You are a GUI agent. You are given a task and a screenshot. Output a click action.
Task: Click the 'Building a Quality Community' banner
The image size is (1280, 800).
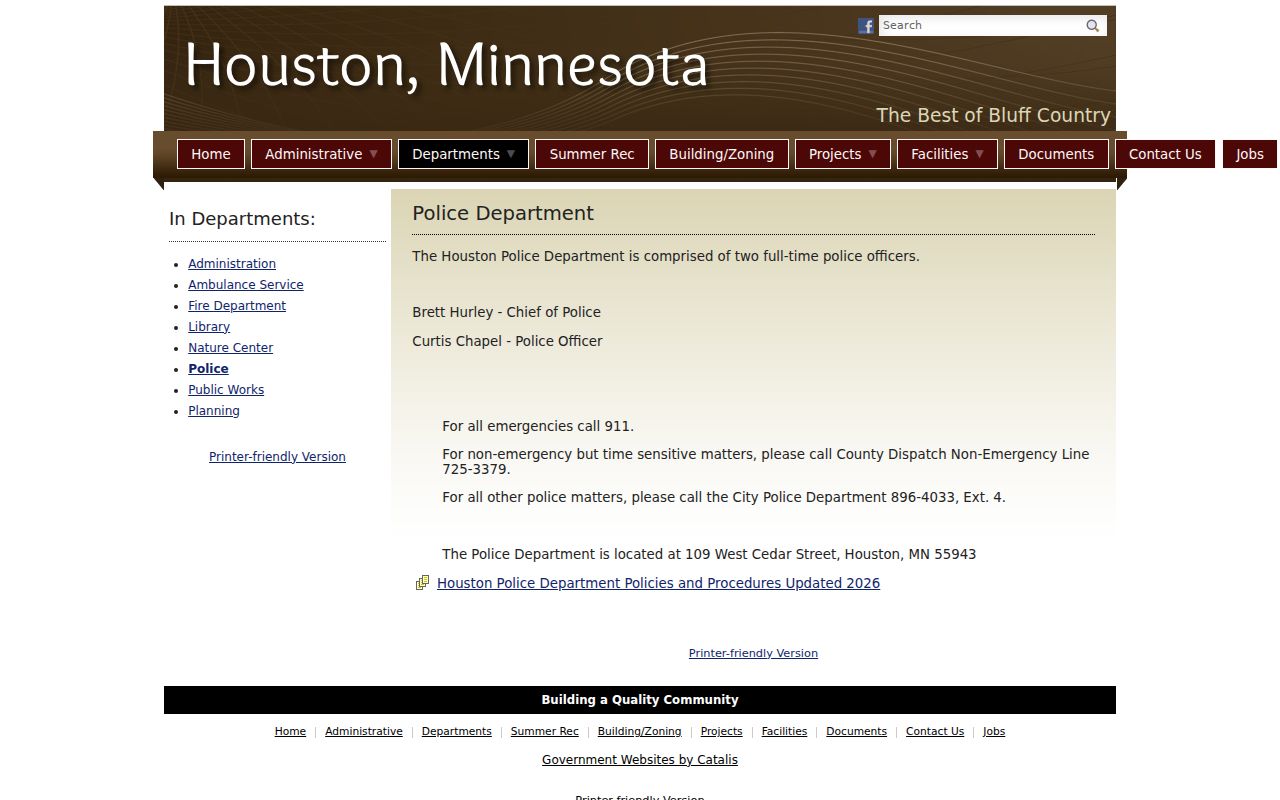(640, 700)
